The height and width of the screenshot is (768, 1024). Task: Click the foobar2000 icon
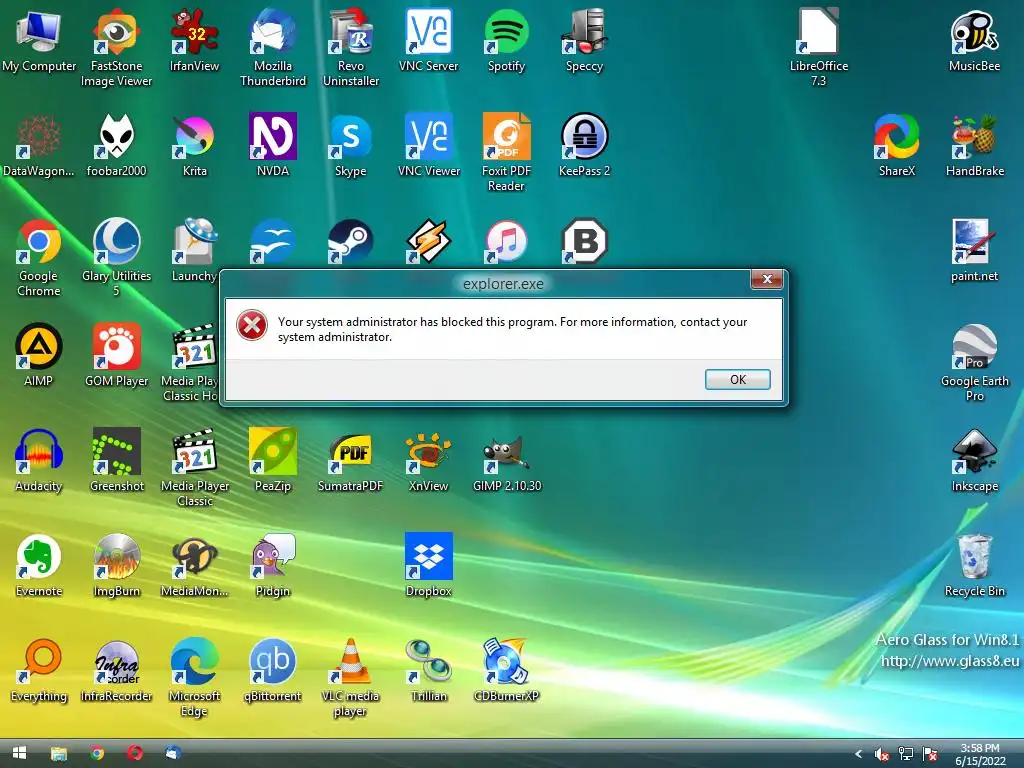point(116,146)
